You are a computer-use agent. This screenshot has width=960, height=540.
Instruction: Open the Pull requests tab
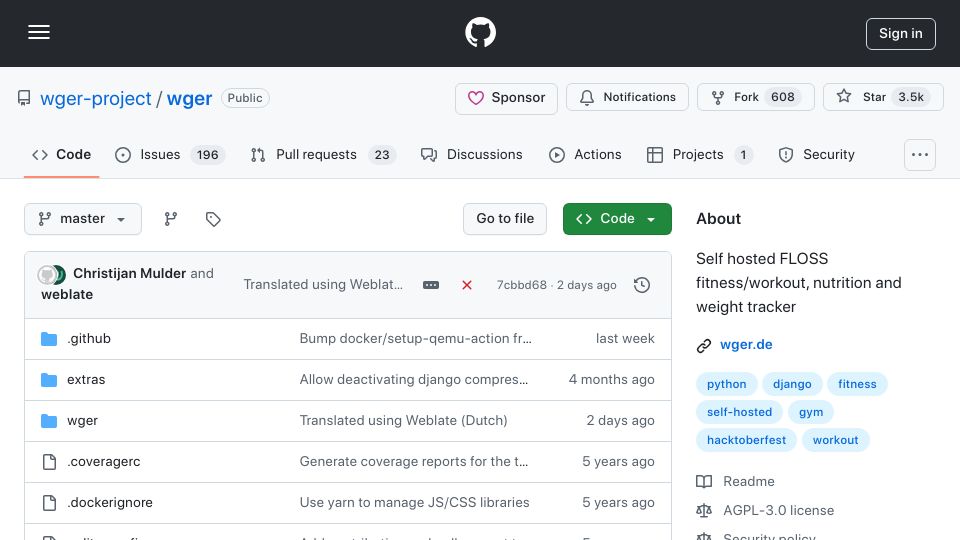pos(323,155)
